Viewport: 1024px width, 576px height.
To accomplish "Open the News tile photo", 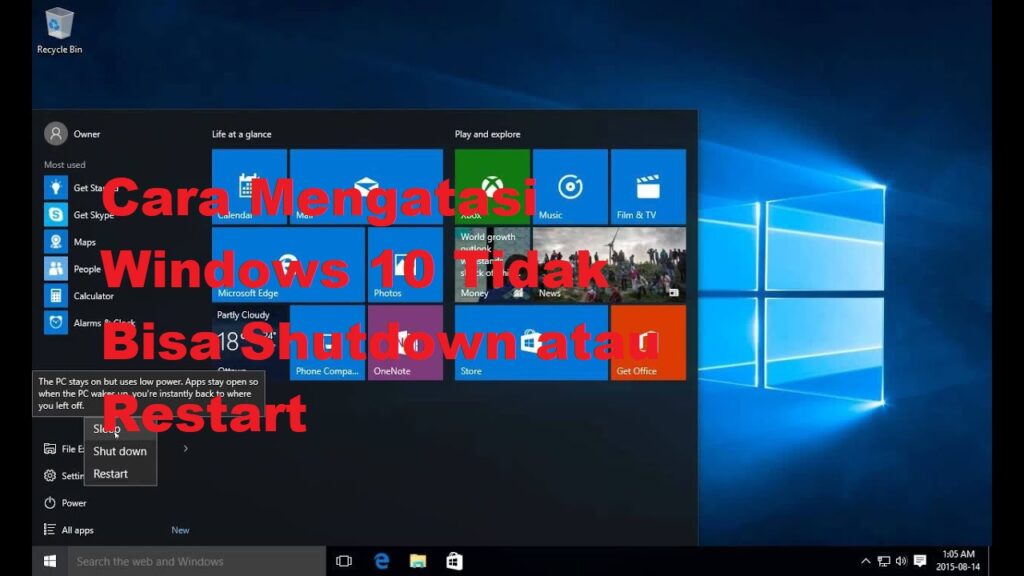I will pyautogui.click(x=609, y=264).
